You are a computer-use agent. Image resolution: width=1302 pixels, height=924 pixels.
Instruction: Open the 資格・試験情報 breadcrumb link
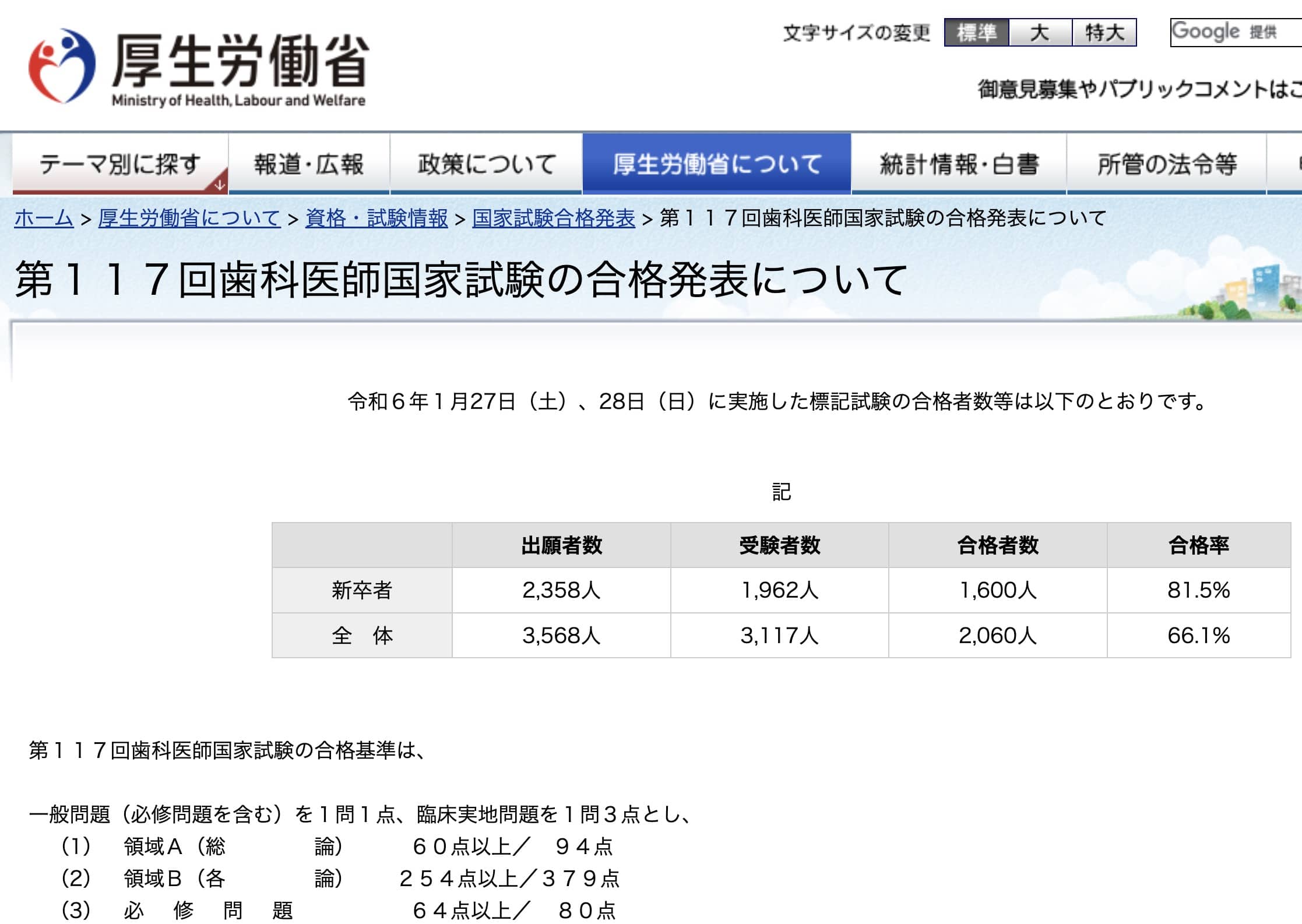[x=376, y=218]
